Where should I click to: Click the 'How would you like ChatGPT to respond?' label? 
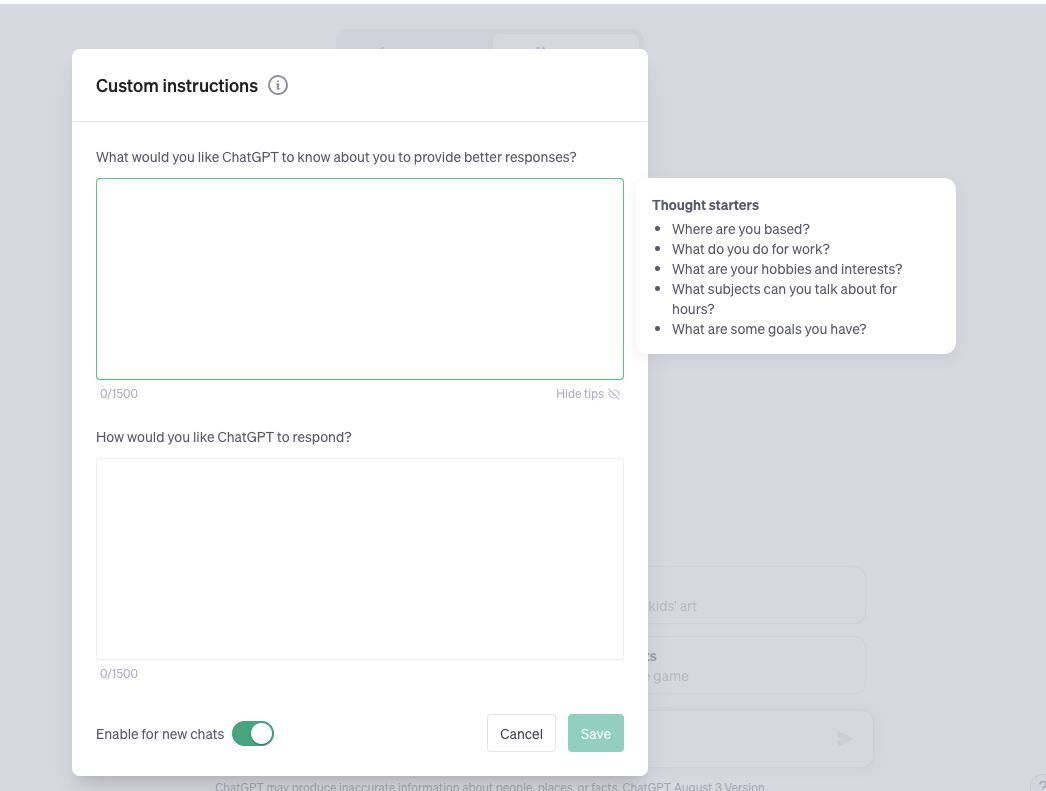pos(223,438)
